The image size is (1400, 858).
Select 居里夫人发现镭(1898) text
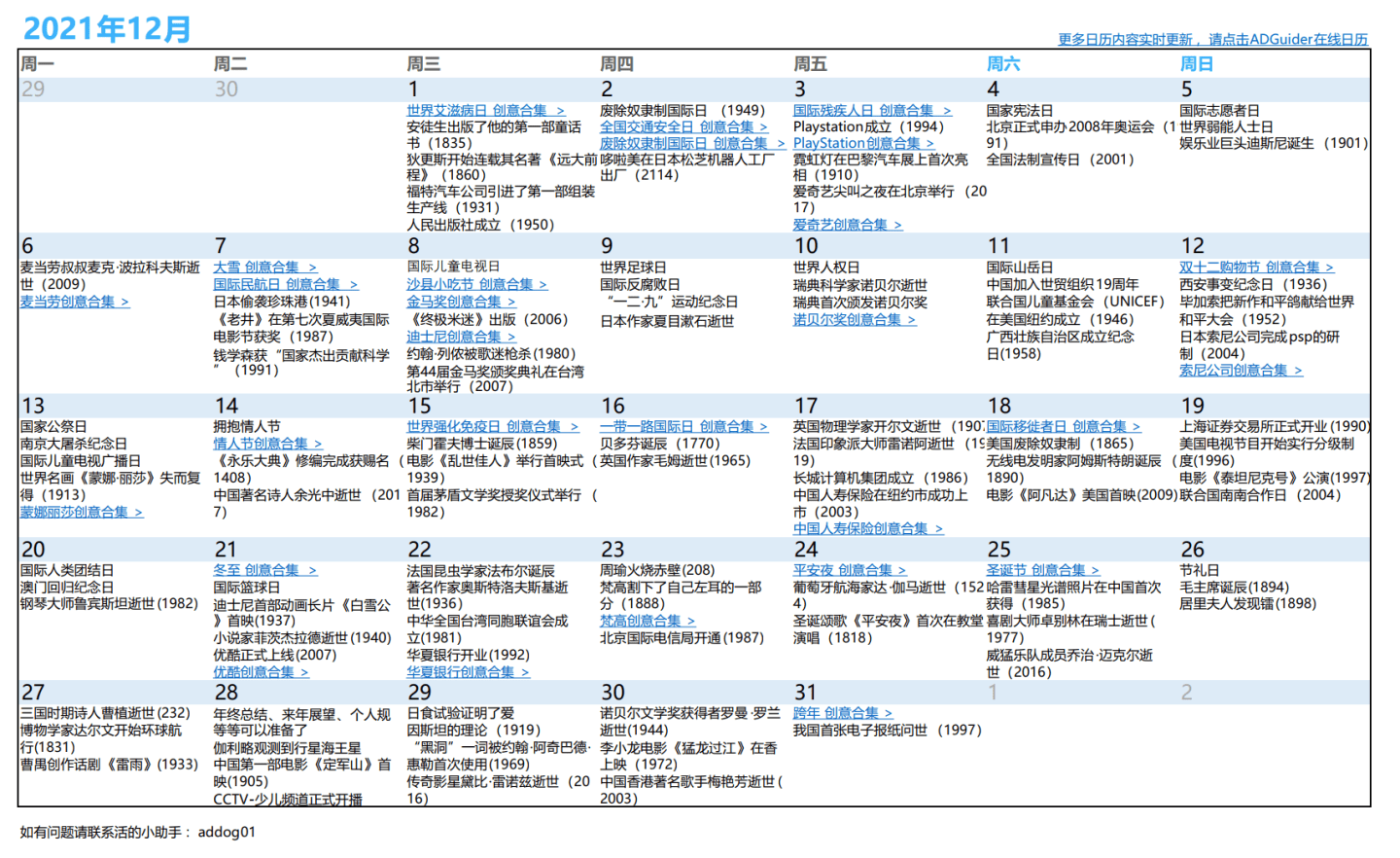click(x=1248, y=603)
